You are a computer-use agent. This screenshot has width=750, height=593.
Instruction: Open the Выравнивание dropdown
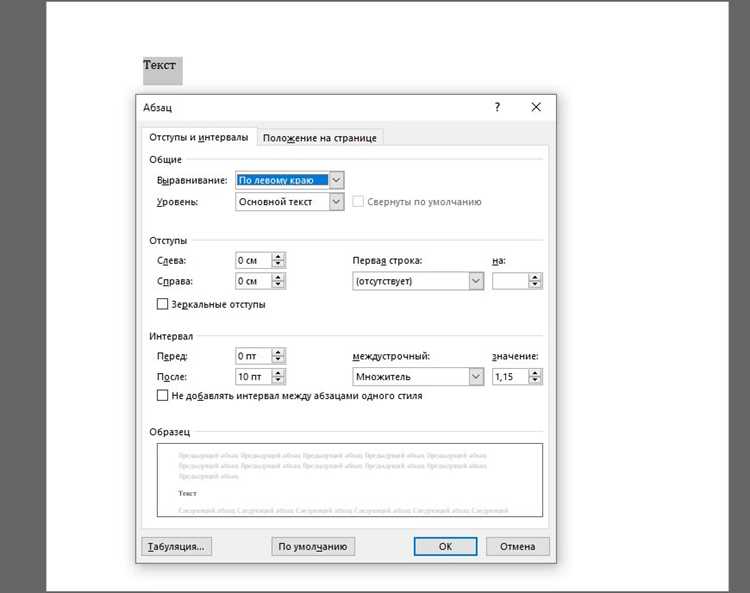336,180
